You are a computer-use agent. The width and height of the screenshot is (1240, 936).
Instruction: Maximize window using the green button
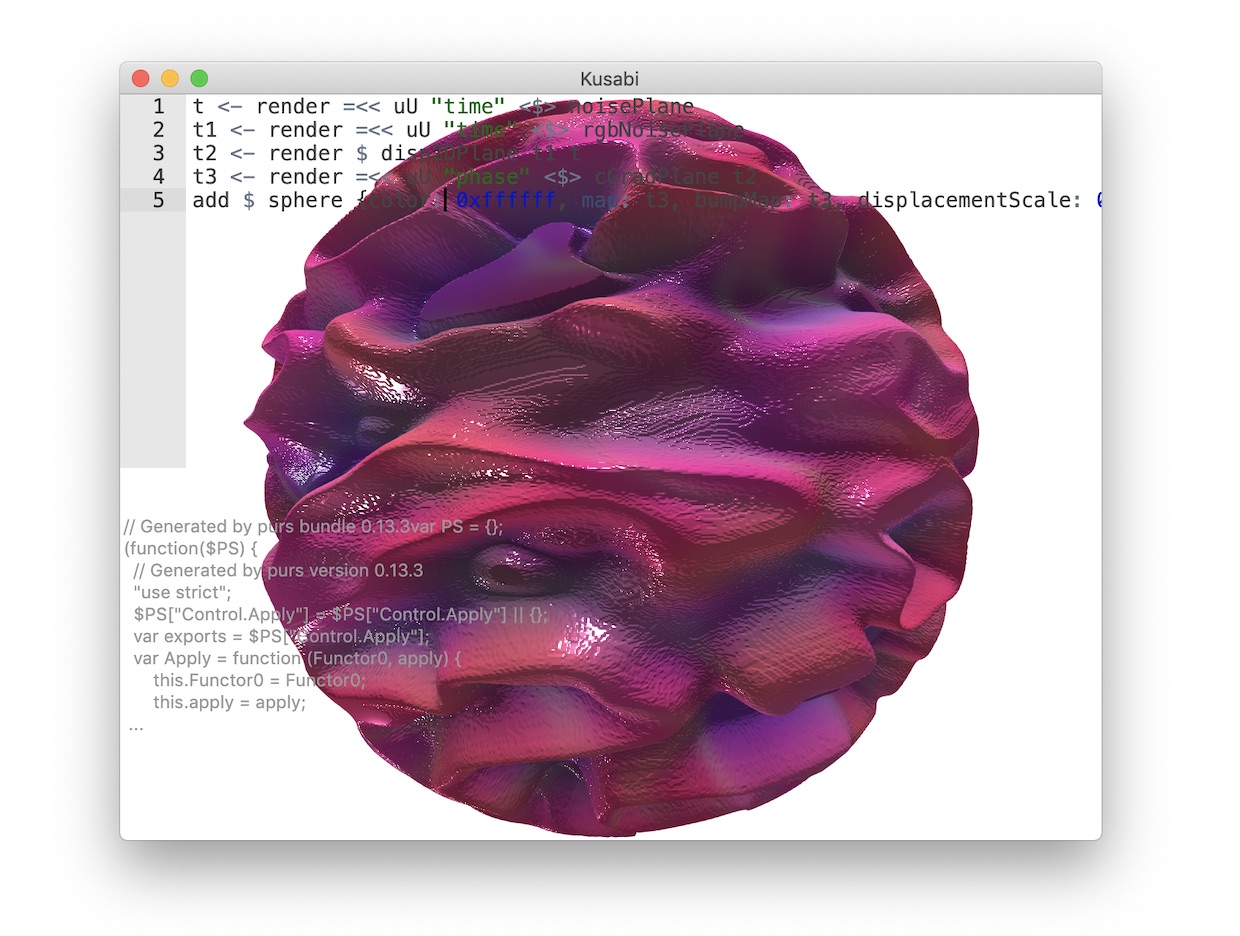pos(199,78)
